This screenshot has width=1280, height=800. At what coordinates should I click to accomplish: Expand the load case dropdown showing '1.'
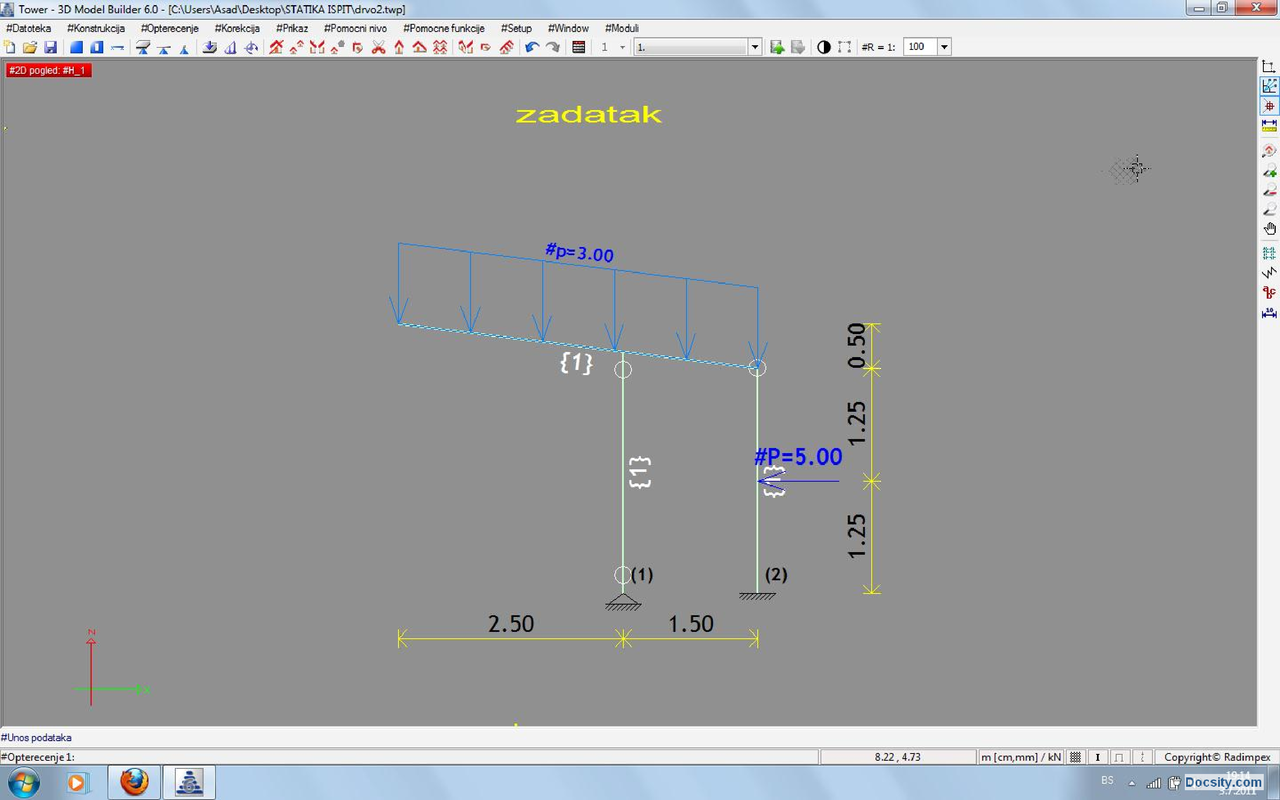tap(755, 47)
